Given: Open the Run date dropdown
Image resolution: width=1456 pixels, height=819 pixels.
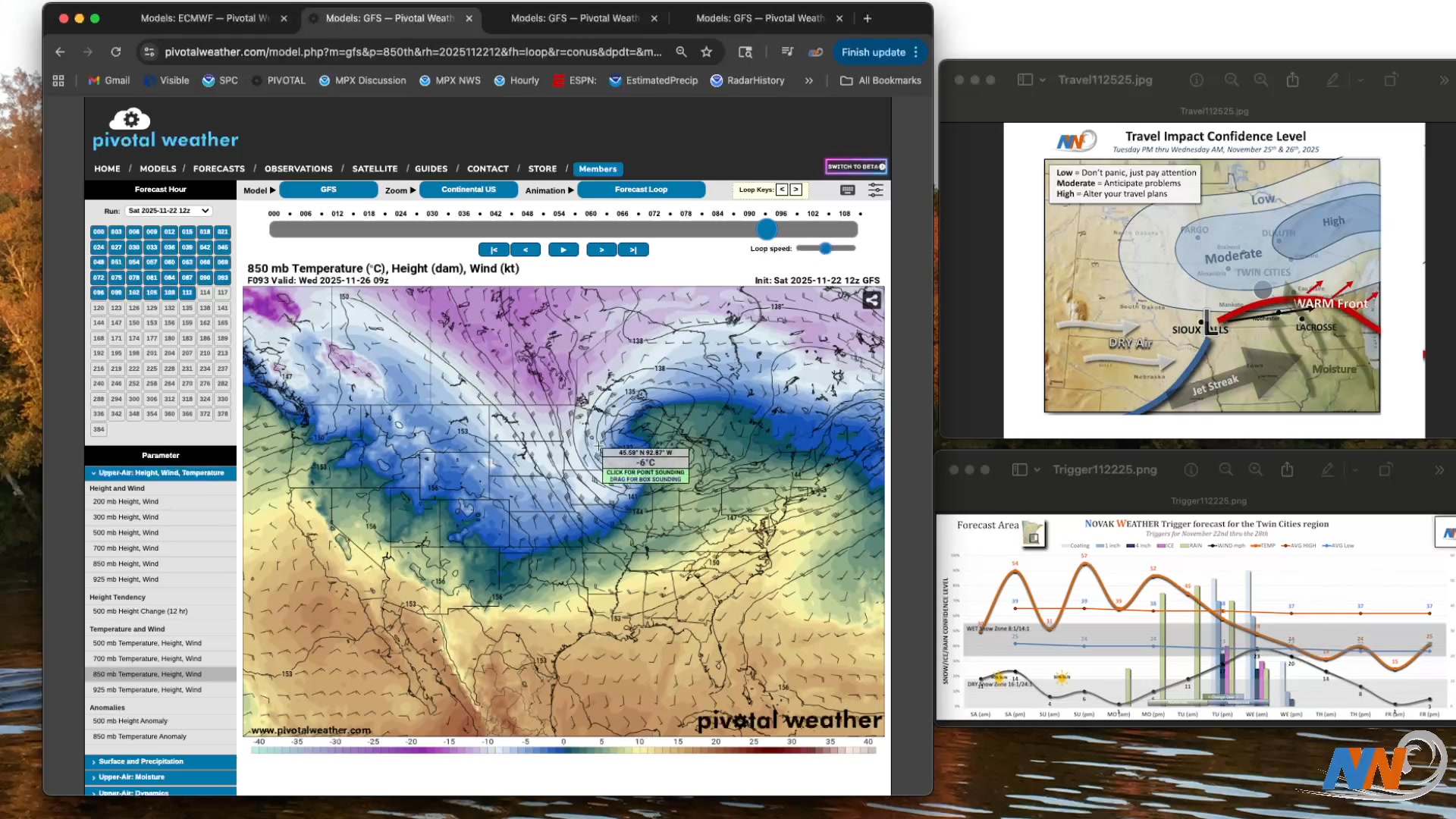Looking at the screenshot, I should pos(168,211).
